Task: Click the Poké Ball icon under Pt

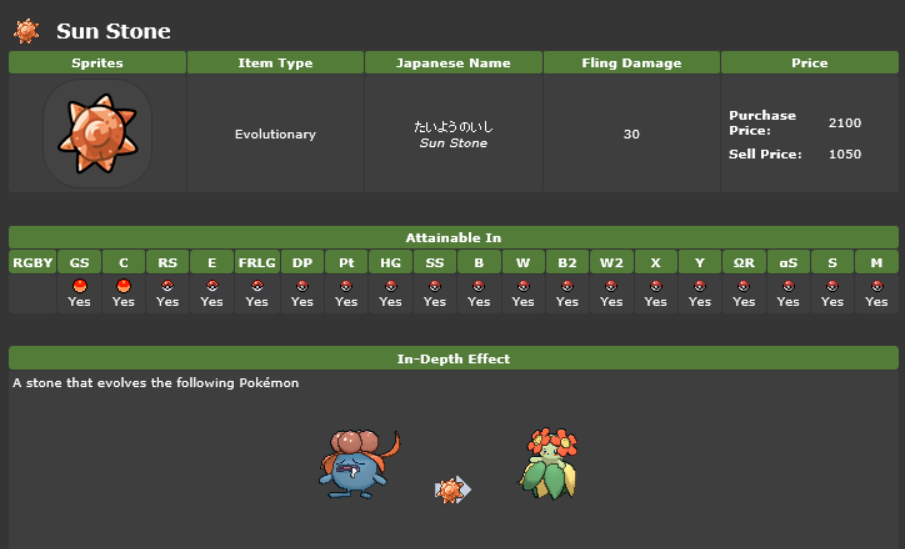Action: point(346,286)
